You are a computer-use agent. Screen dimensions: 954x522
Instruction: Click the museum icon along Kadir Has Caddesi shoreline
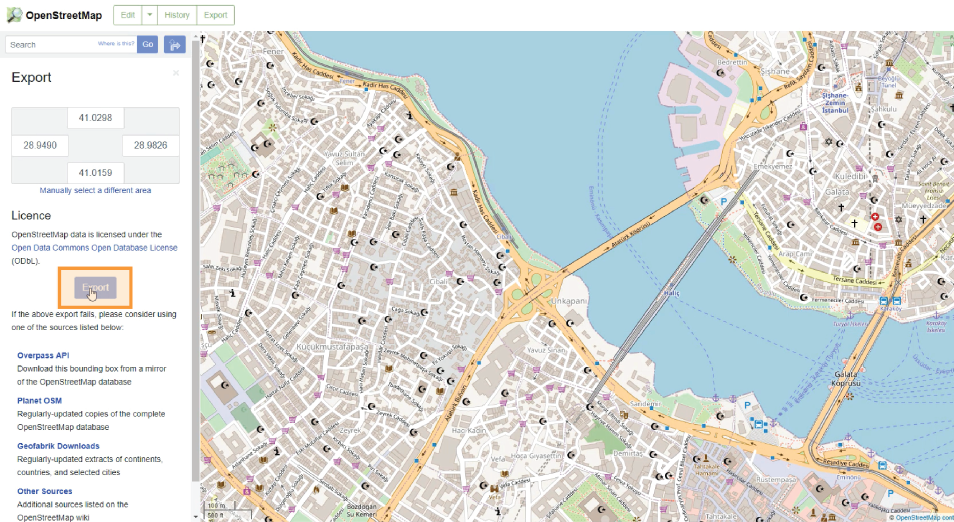pos(454,192)
